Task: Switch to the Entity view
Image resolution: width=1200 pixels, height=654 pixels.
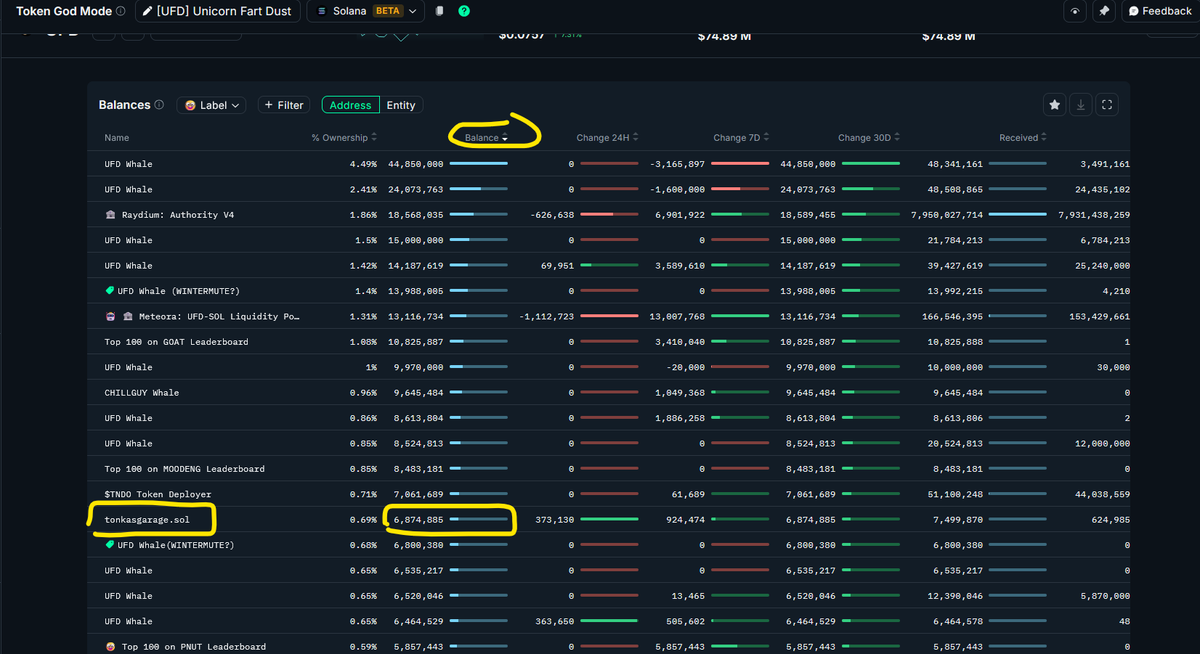Action: click(x=401, y=105)
